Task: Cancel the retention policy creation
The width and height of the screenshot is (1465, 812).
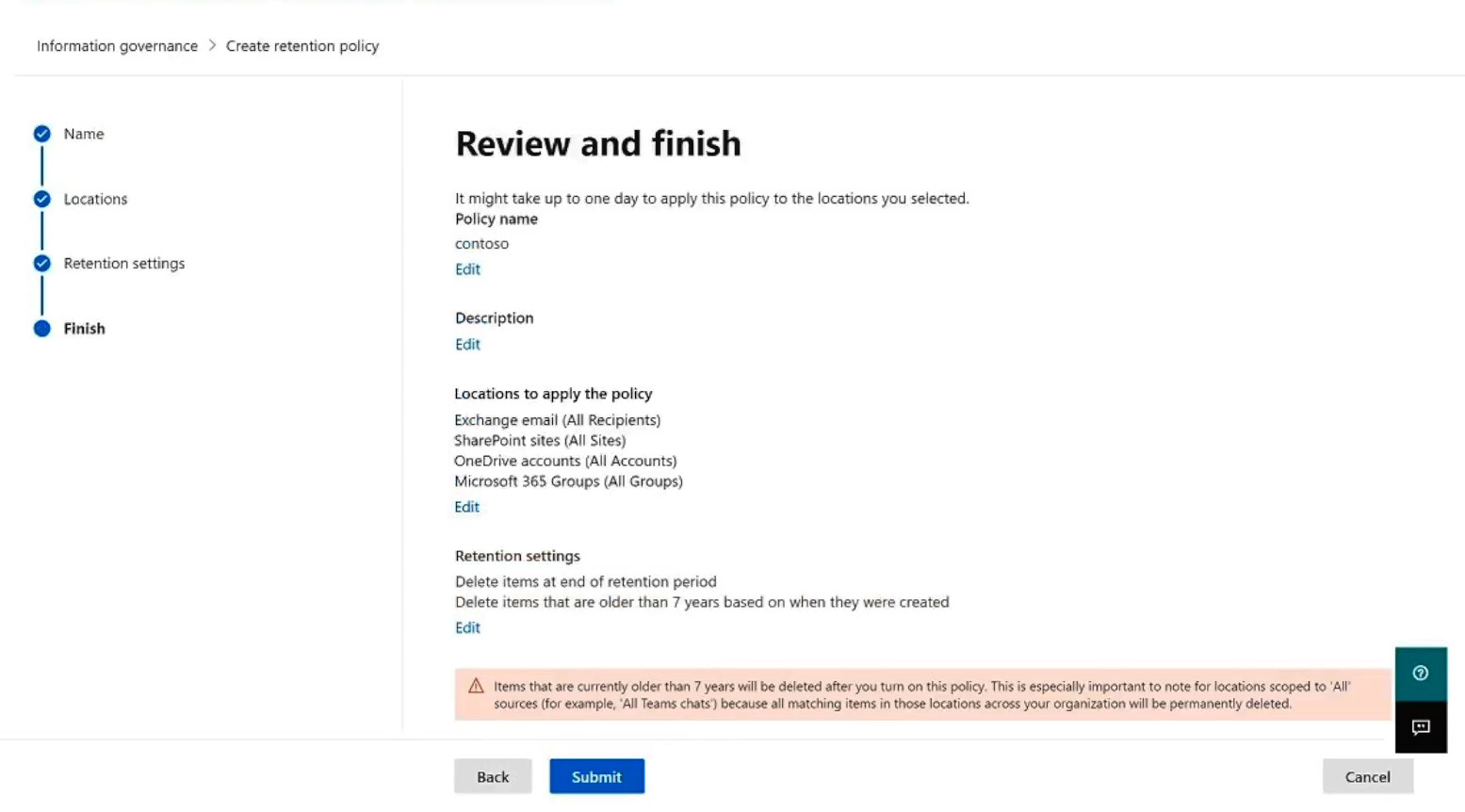Action: pos(1367,777)
